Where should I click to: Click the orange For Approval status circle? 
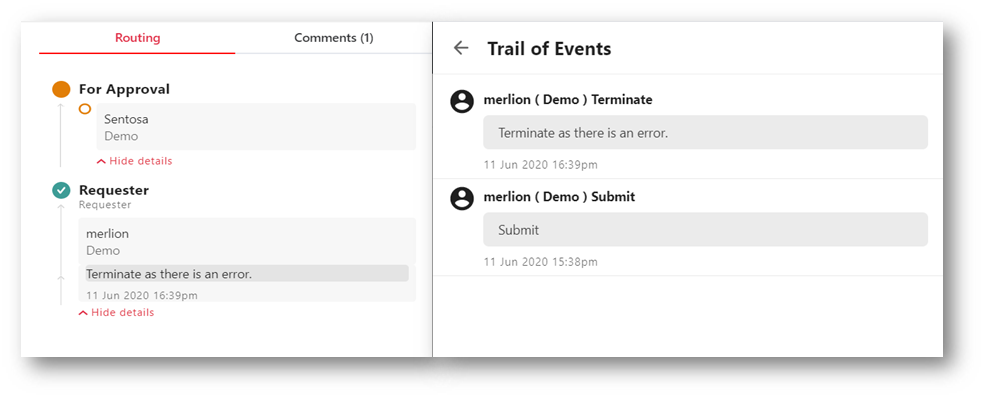(x=61, y=89)
